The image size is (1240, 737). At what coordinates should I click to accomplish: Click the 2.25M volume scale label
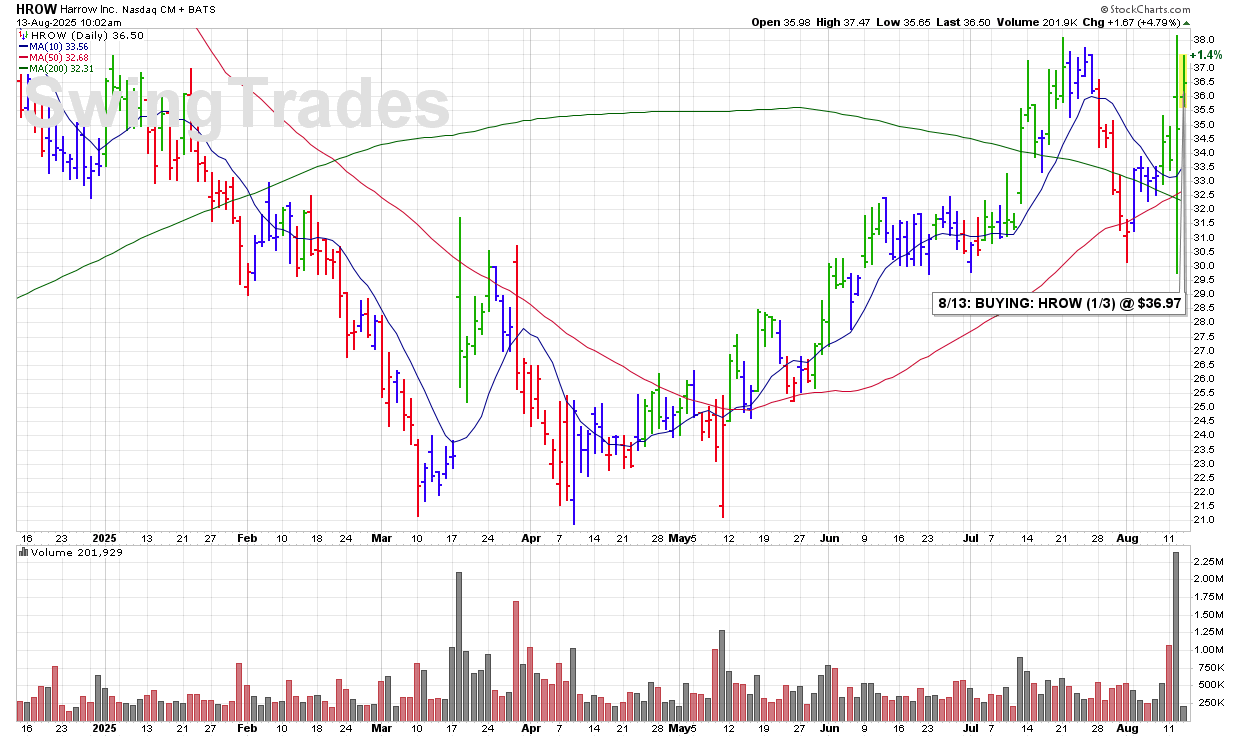(1210, 561)
